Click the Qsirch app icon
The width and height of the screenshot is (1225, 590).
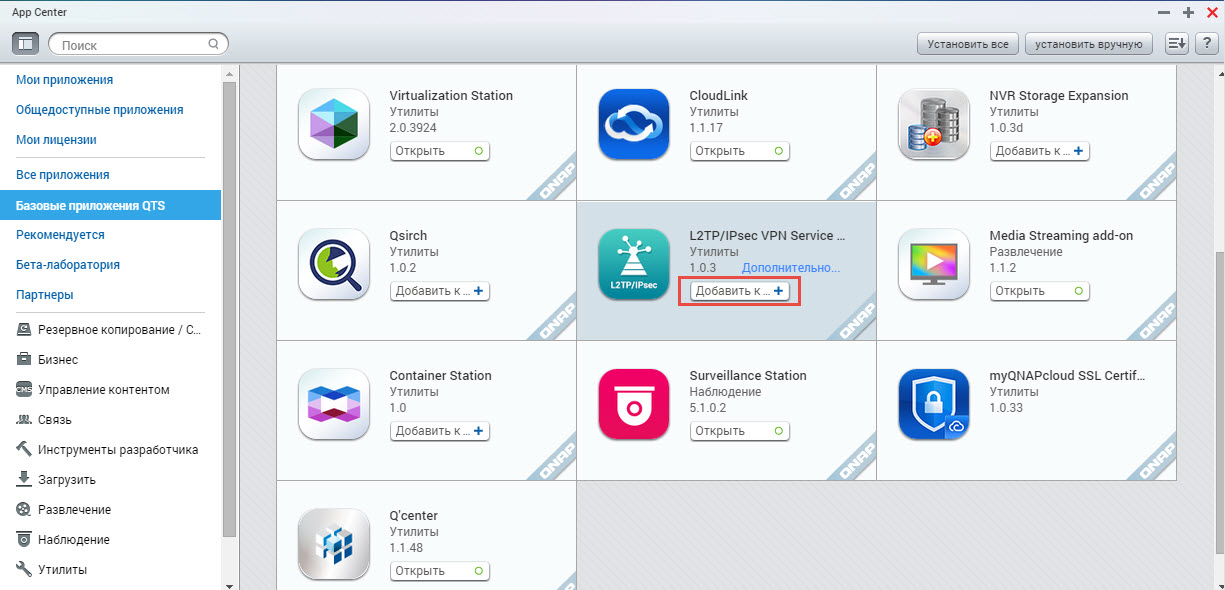pyautogui.click(x=334, y=264)
